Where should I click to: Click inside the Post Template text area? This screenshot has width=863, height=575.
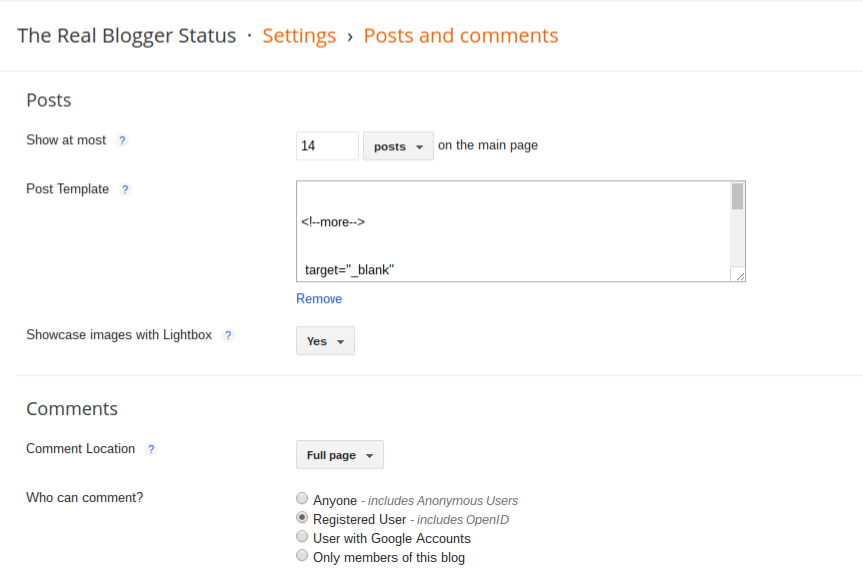[513, 231]
